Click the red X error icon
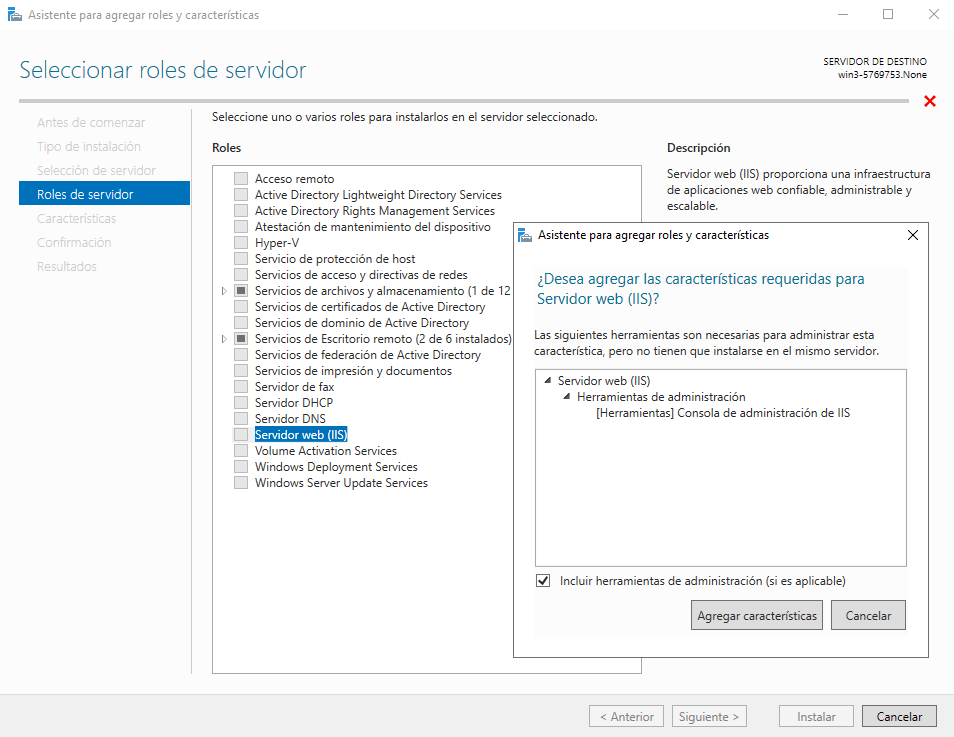 [930, 101]
